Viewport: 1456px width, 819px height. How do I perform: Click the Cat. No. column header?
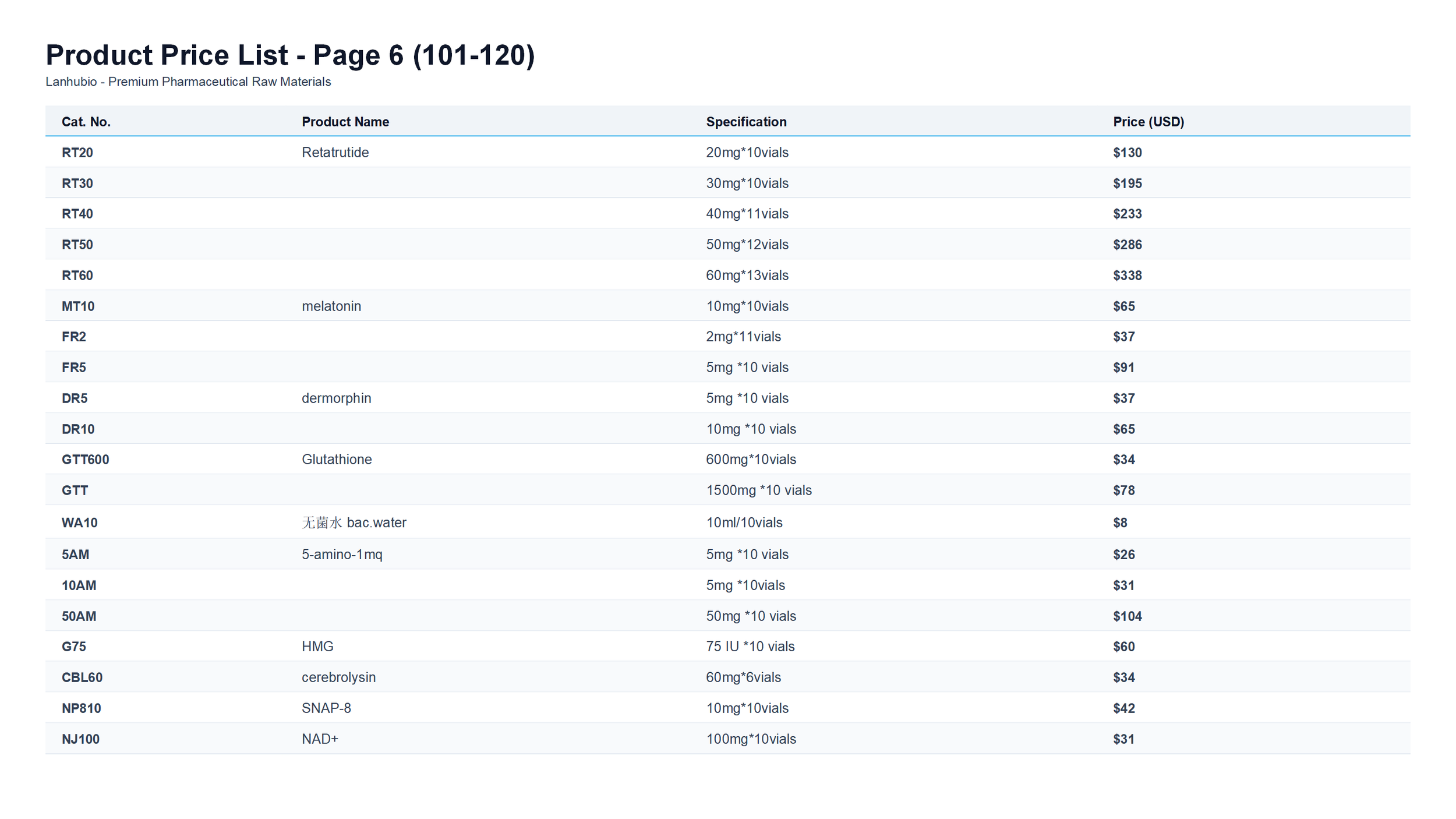point(86,122)
